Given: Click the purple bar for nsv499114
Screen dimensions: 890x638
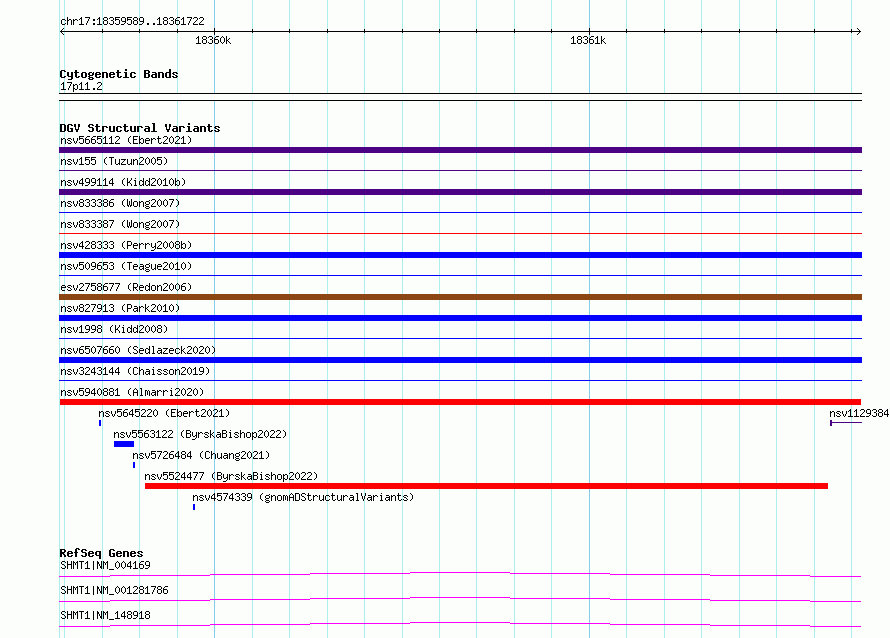Looking at the screenshot, I should click(460, 192).
